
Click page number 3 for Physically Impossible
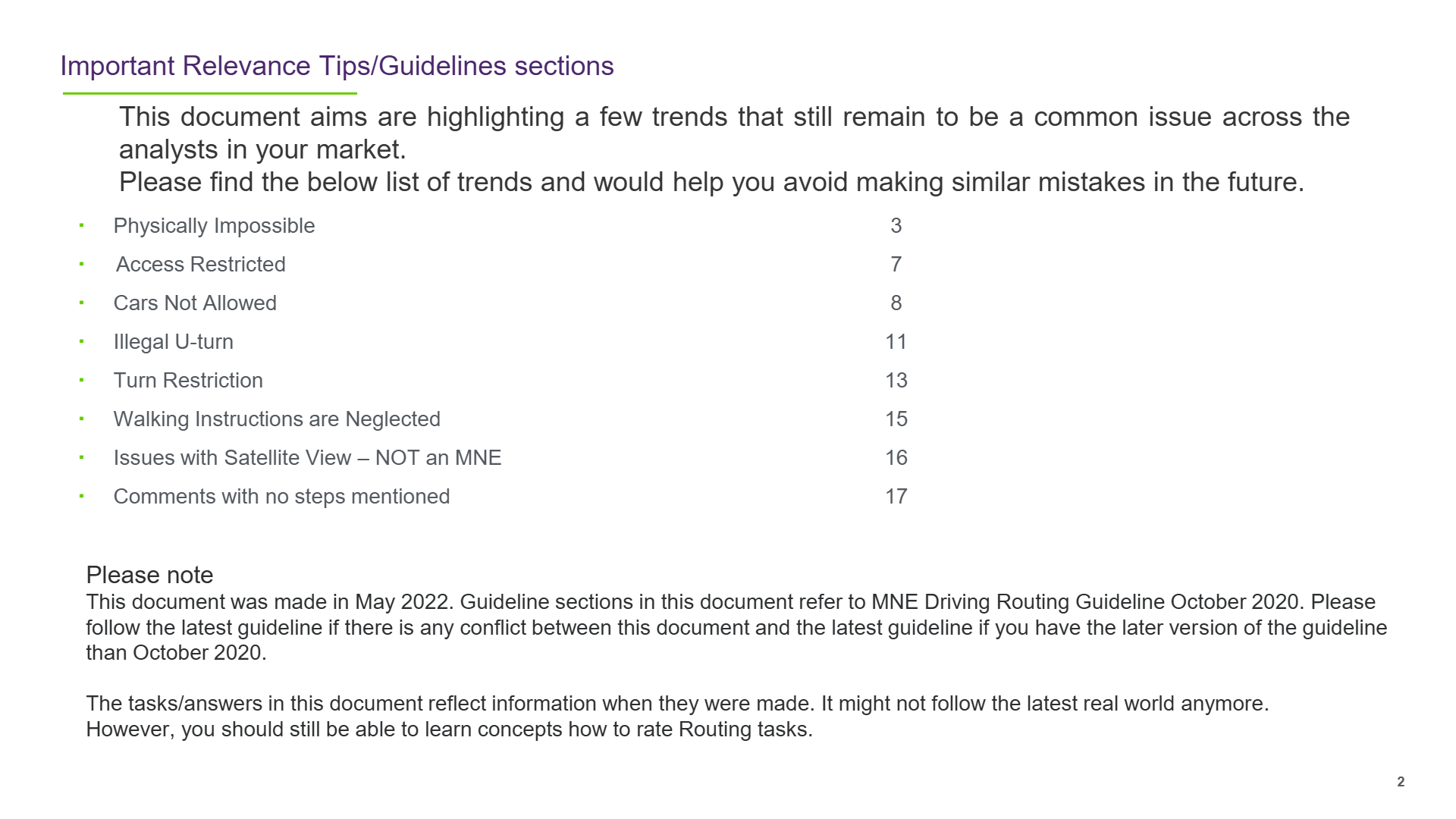point(896,226)
